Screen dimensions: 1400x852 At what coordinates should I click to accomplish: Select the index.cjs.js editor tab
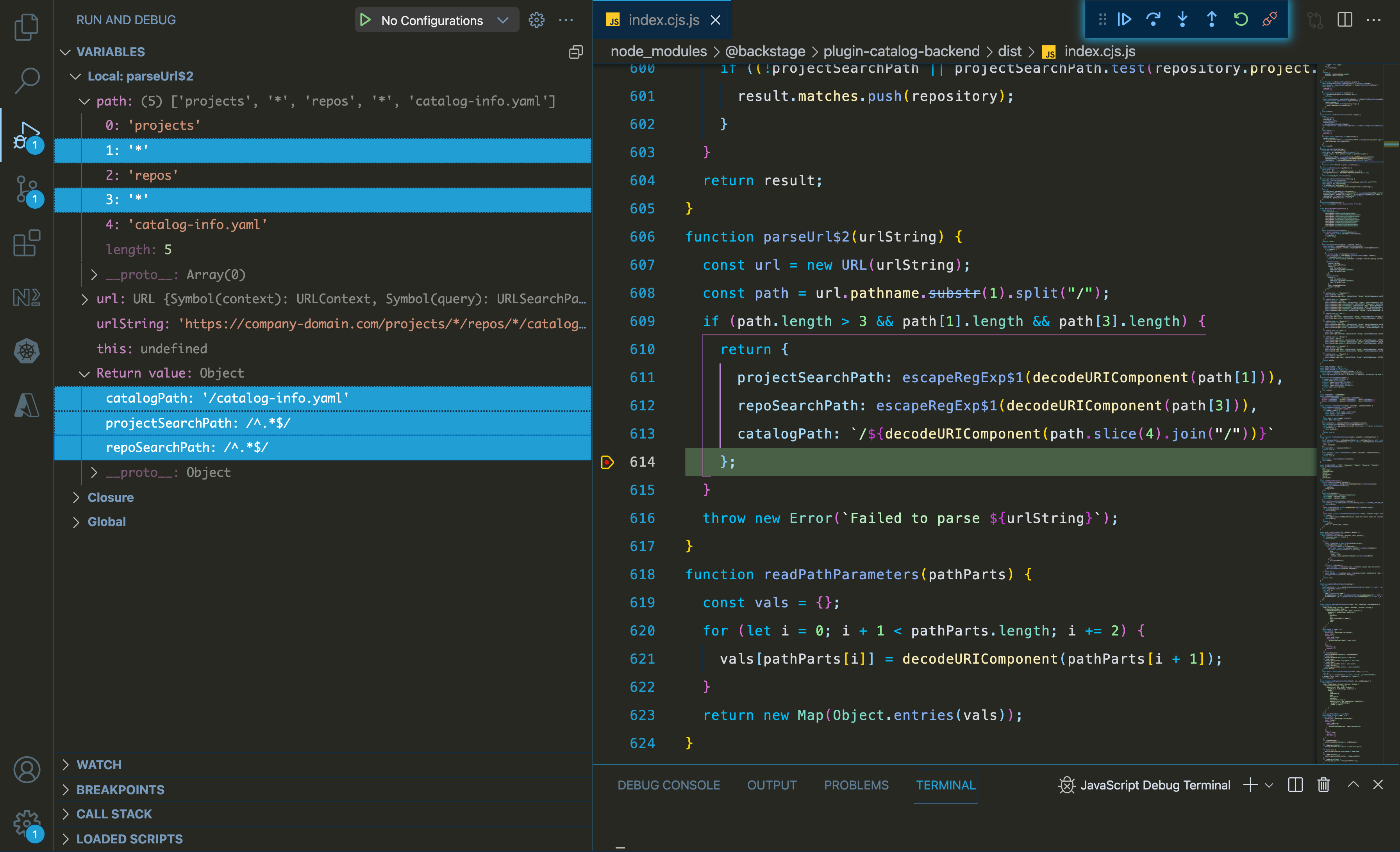(663, 20)
